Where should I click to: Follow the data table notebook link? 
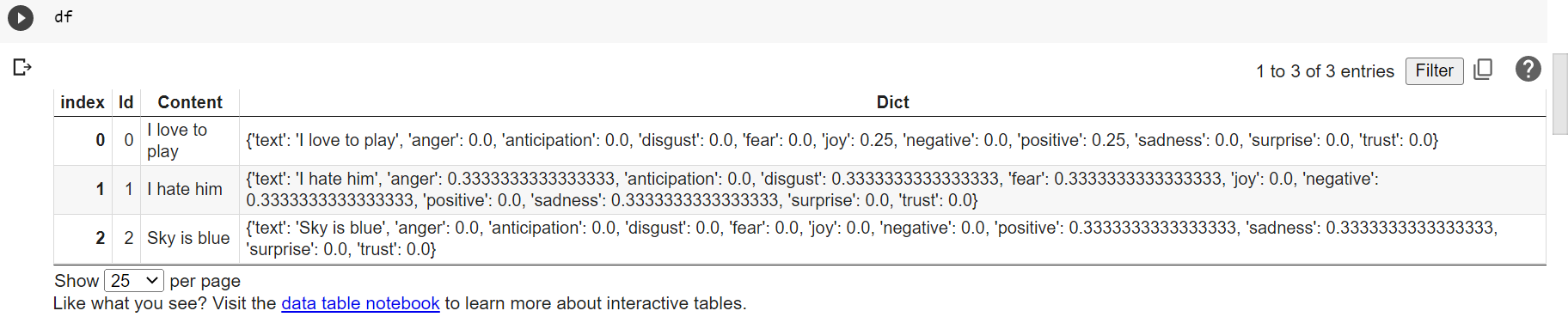[x=360, y=303]
